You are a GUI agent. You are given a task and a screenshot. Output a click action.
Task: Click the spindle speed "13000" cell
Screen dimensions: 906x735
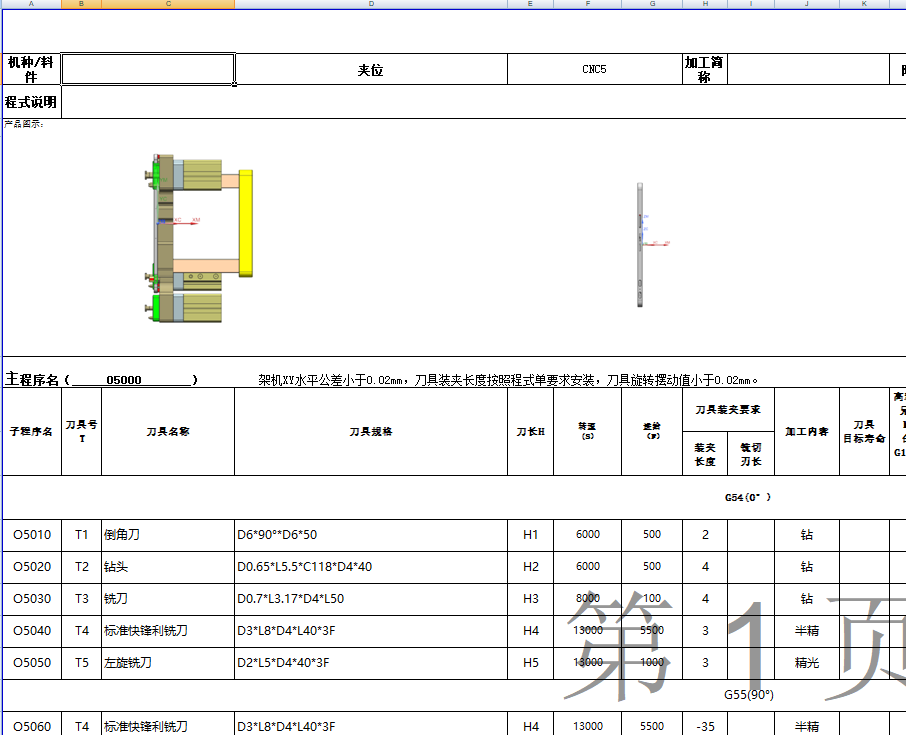tap(587, 631)
